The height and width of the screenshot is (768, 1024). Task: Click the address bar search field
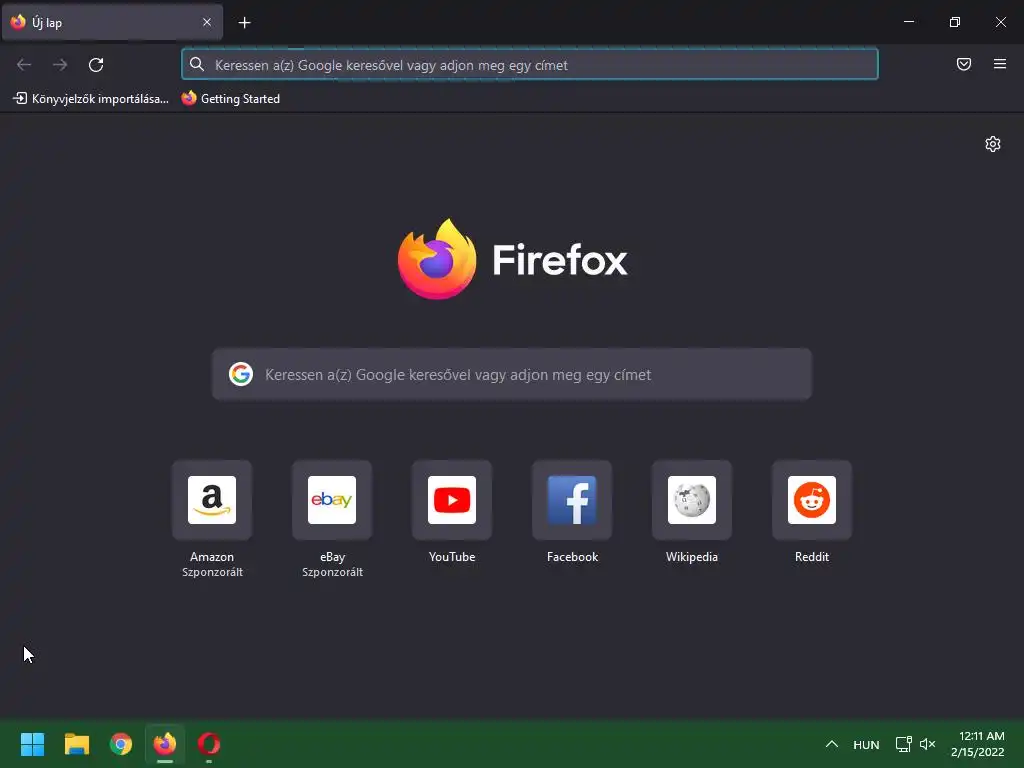click(530, 65)
